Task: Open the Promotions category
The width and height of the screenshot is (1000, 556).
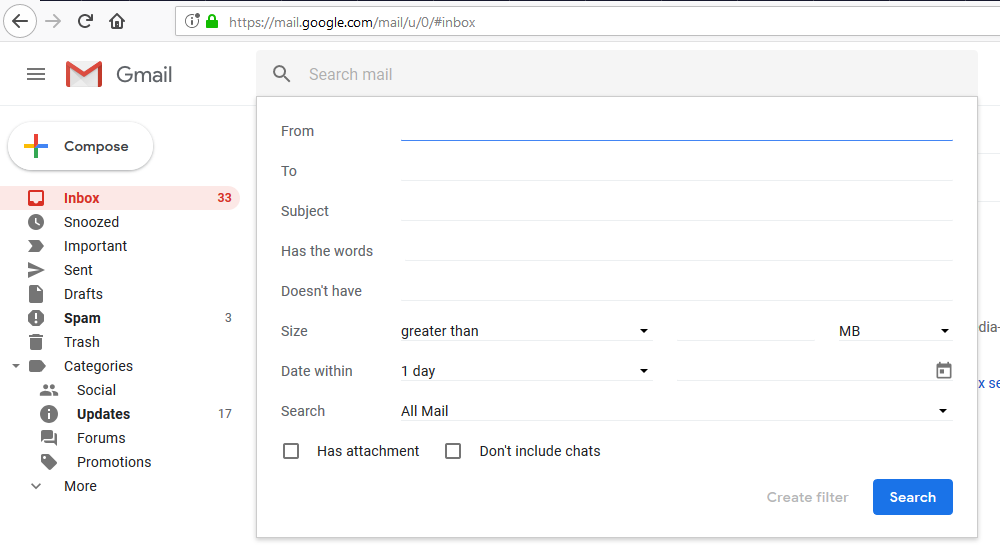Action: click(x=114, y=462)
